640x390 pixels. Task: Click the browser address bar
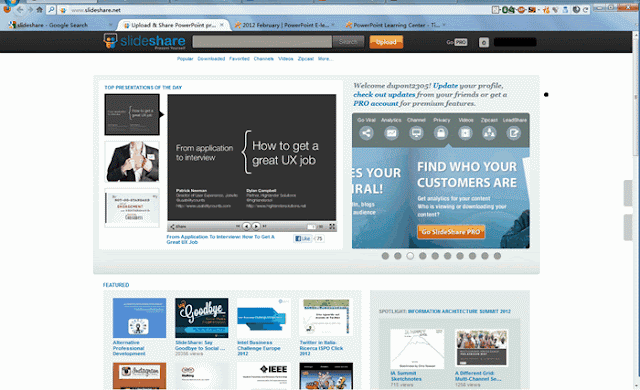click(x=273, y=10)
